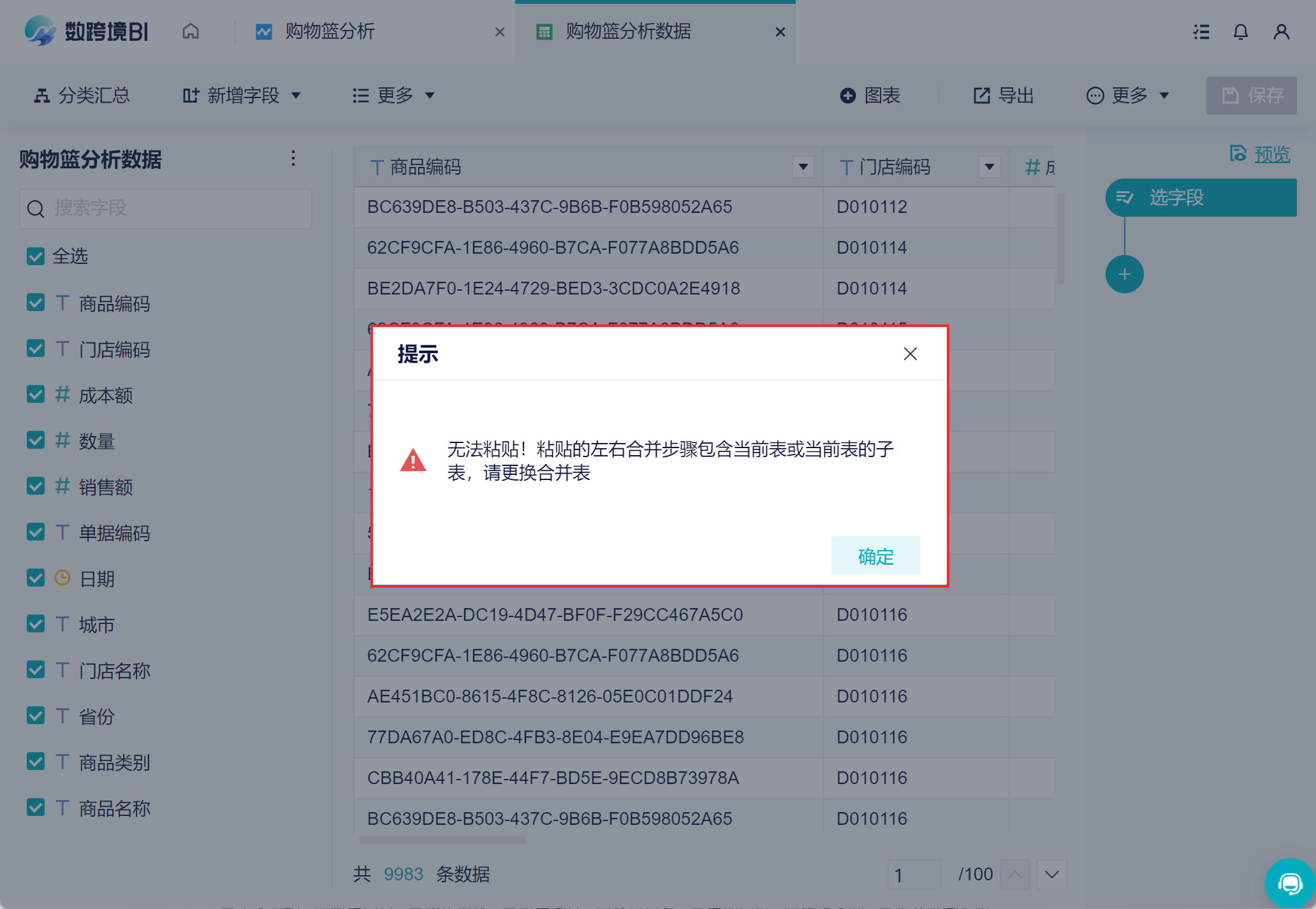Expand the 新增字段 dropdown
The image size is (1316, 909).
pyautogui.click(x=242, y=96)
